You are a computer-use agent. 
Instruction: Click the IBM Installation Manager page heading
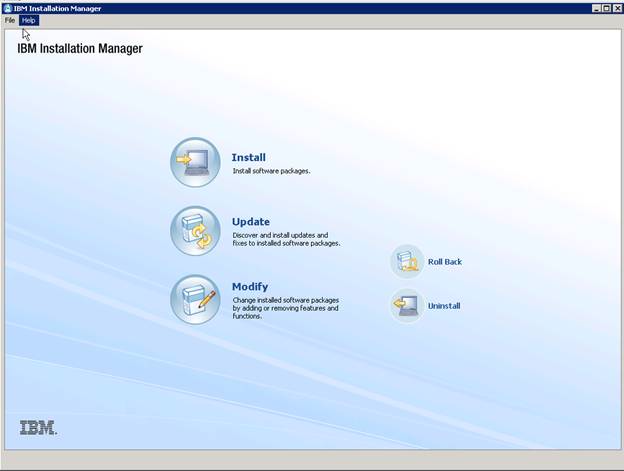pos(80,49)
